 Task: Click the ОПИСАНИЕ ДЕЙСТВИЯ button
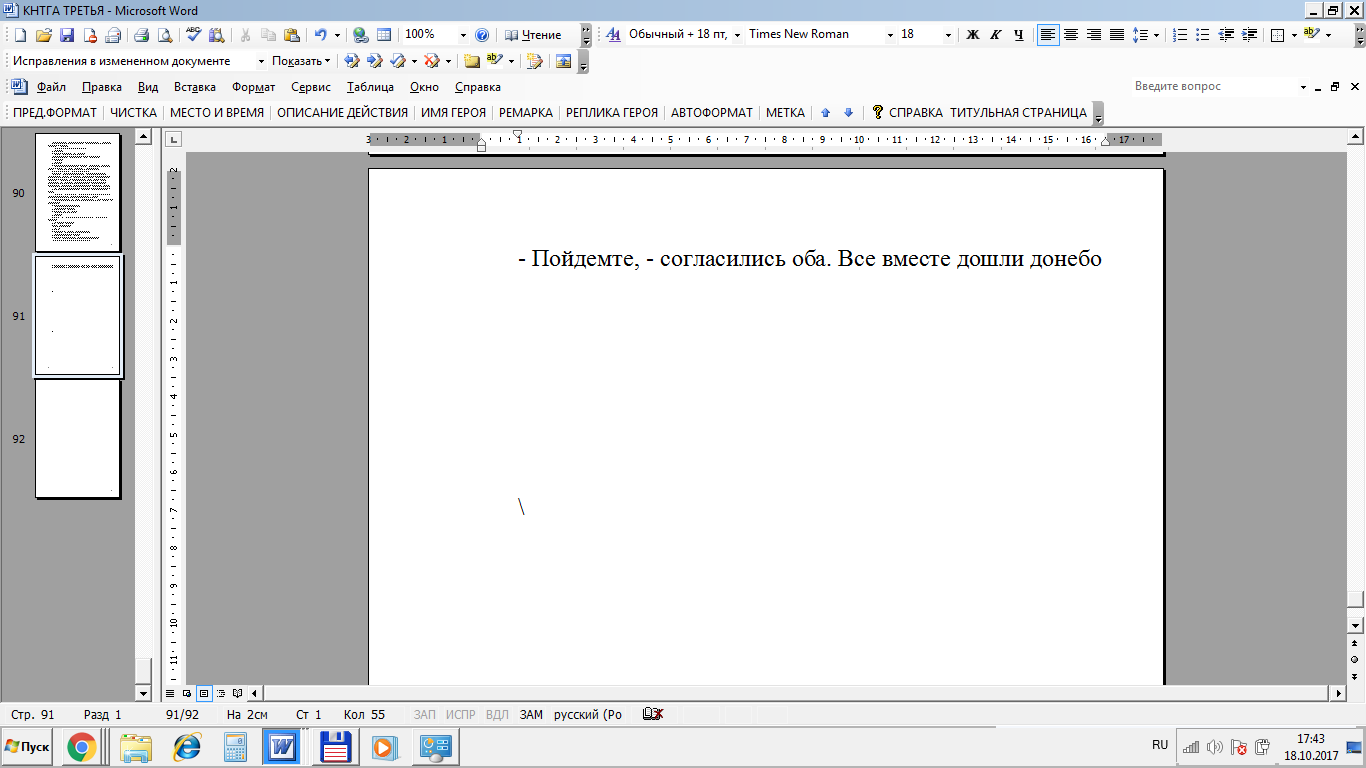click(342, 113)
